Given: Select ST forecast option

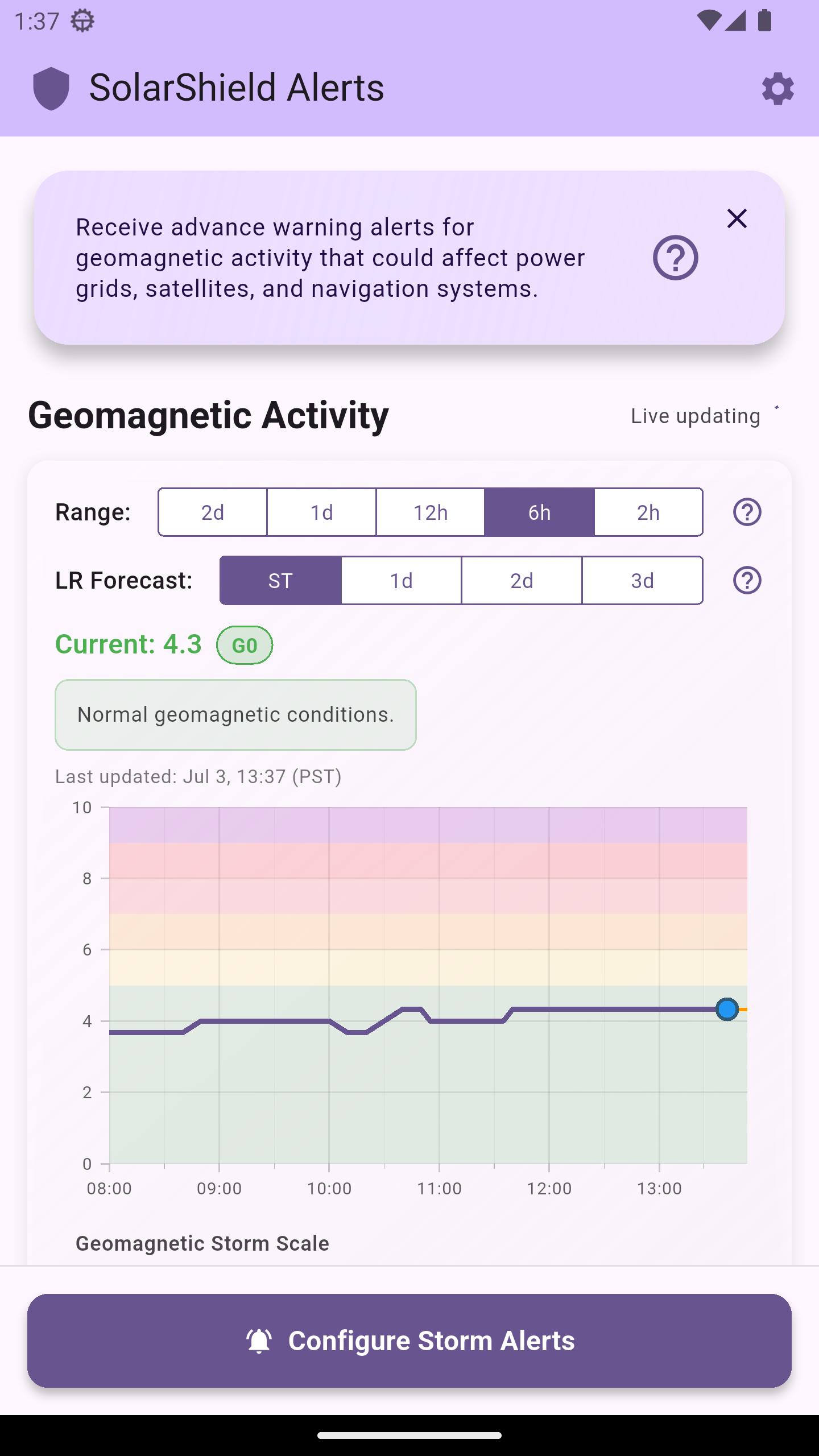Looking at the screenshot, I should pyautogui.click(x=280, y=580).
